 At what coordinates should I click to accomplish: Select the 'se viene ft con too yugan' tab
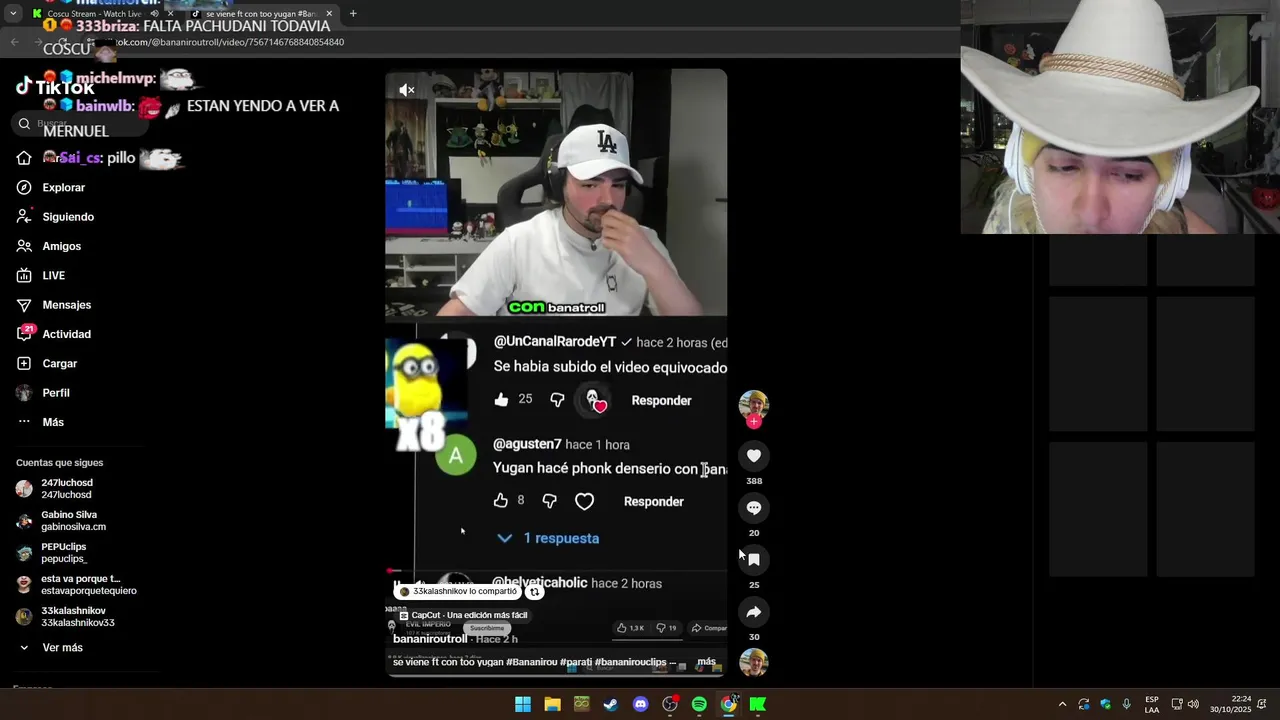pos(260,14)
